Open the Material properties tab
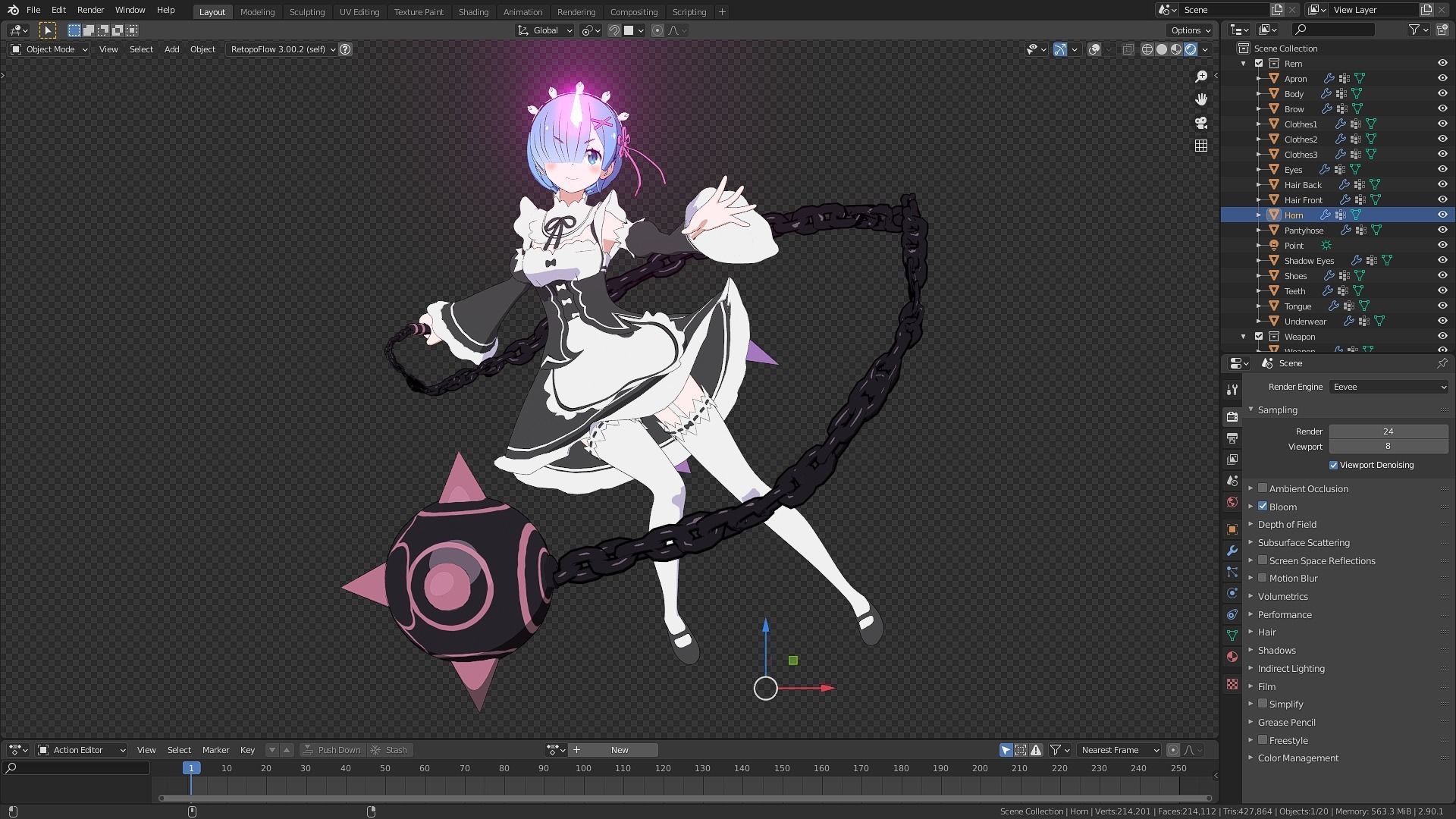 click(1232, 657)
